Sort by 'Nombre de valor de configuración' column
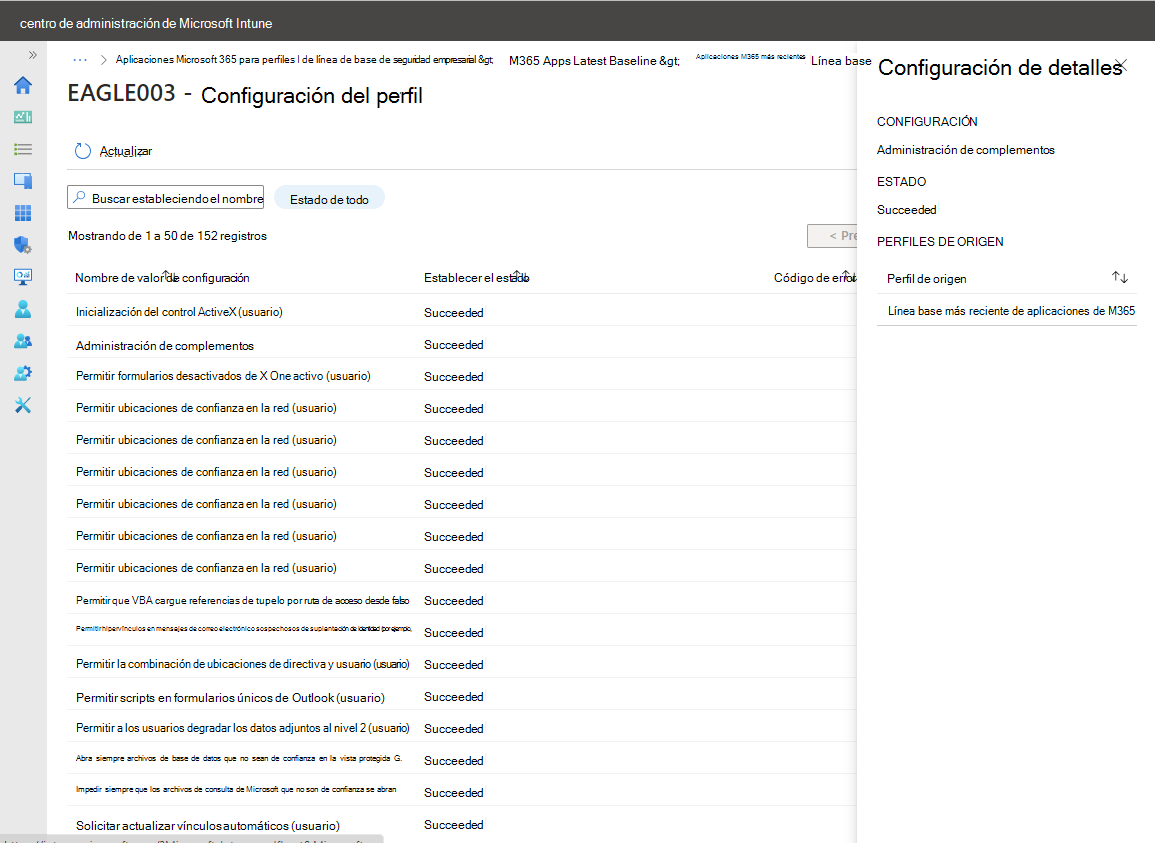 [x=162, y=278]
